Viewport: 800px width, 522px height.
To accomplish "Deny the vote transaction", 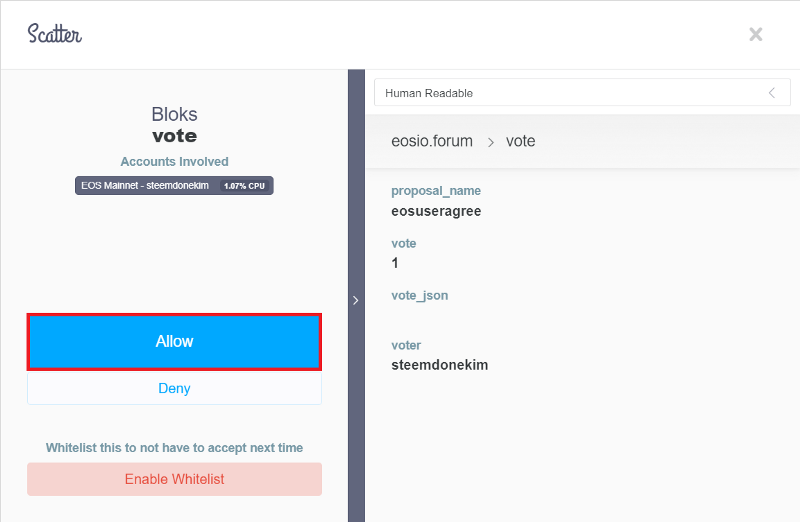I will (x=174, y=388).
